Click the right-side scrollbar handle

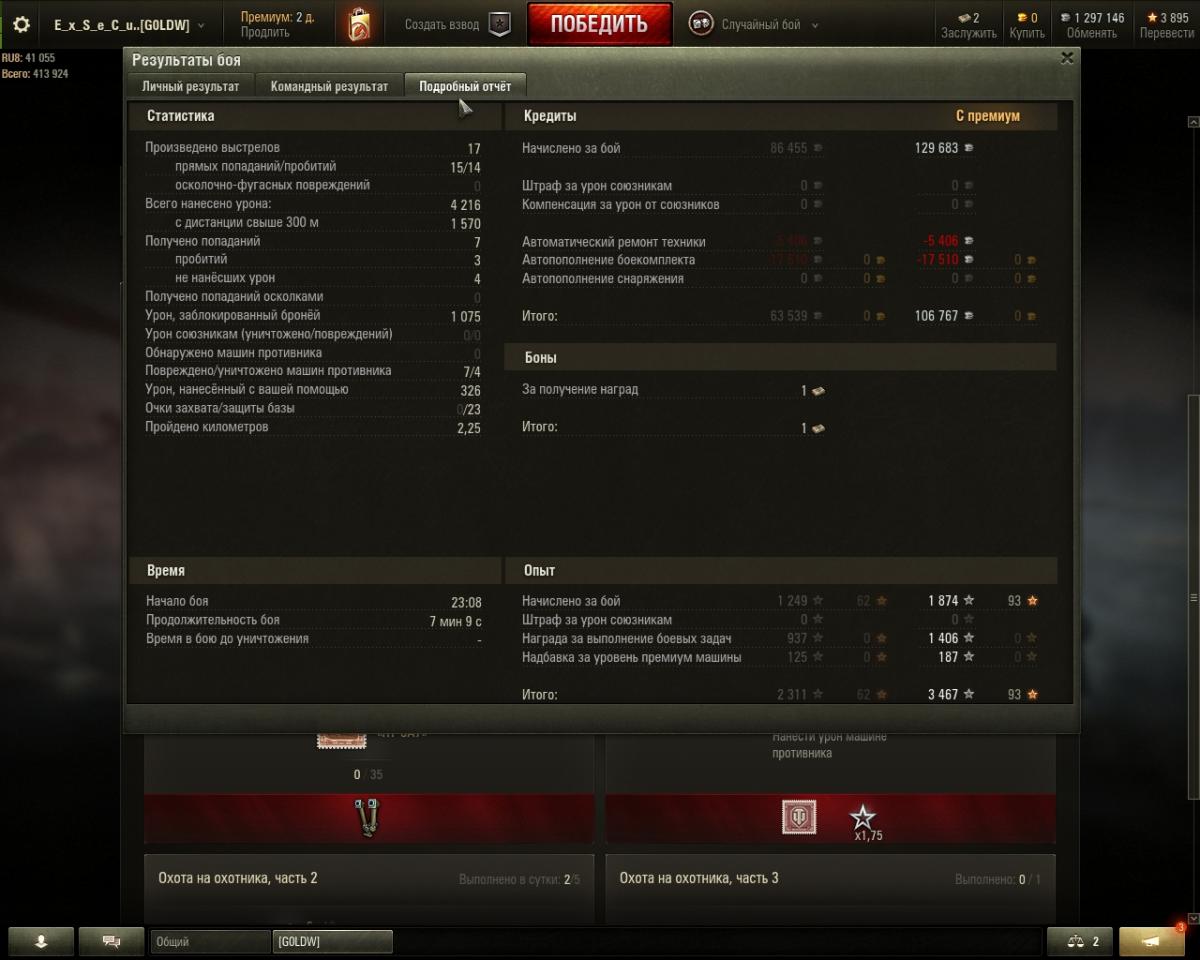click(x=1192, y=597)
